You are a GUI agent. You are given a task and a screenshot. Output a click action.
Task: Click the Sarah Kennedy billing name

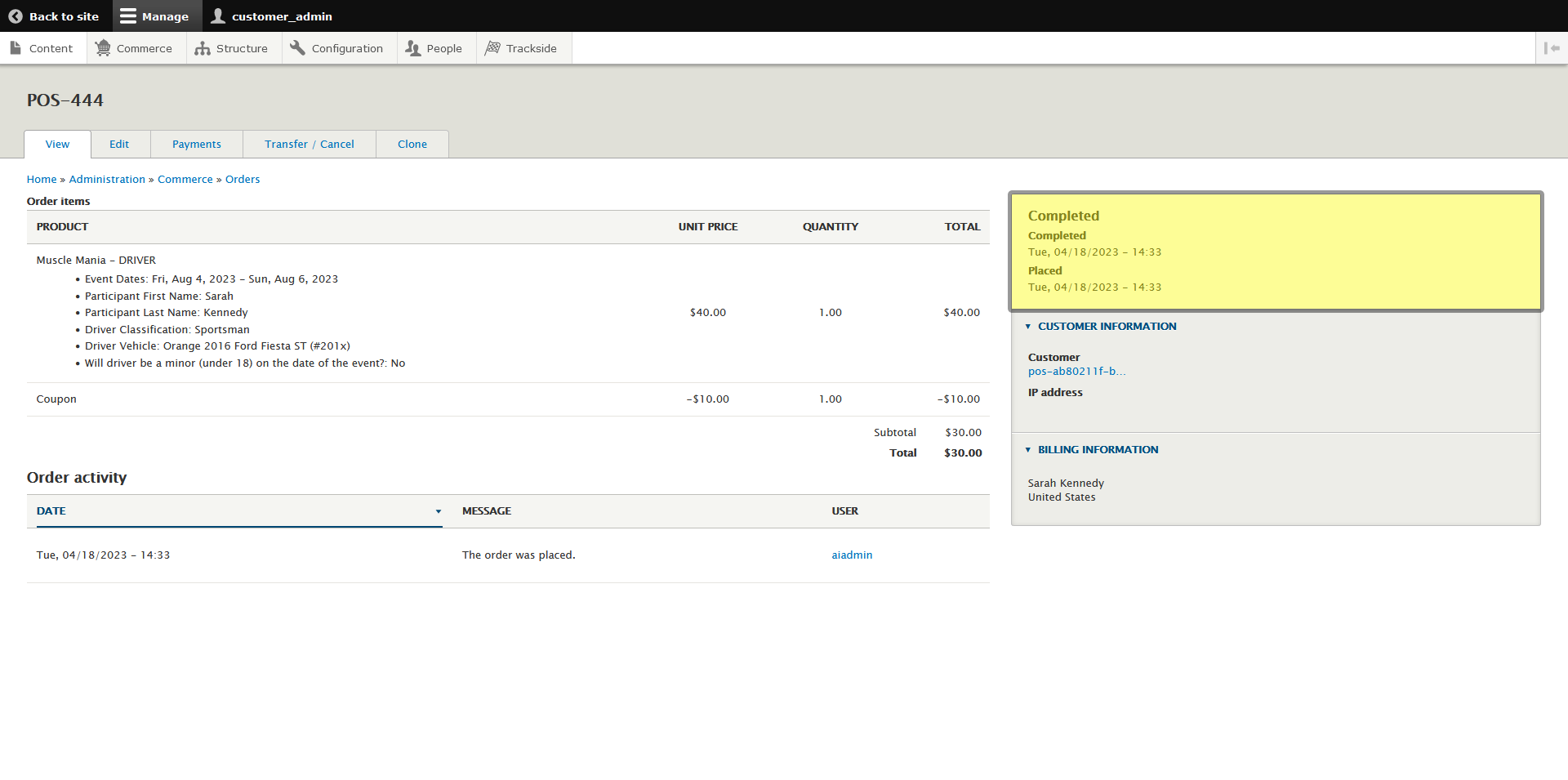pos(1066,484)
